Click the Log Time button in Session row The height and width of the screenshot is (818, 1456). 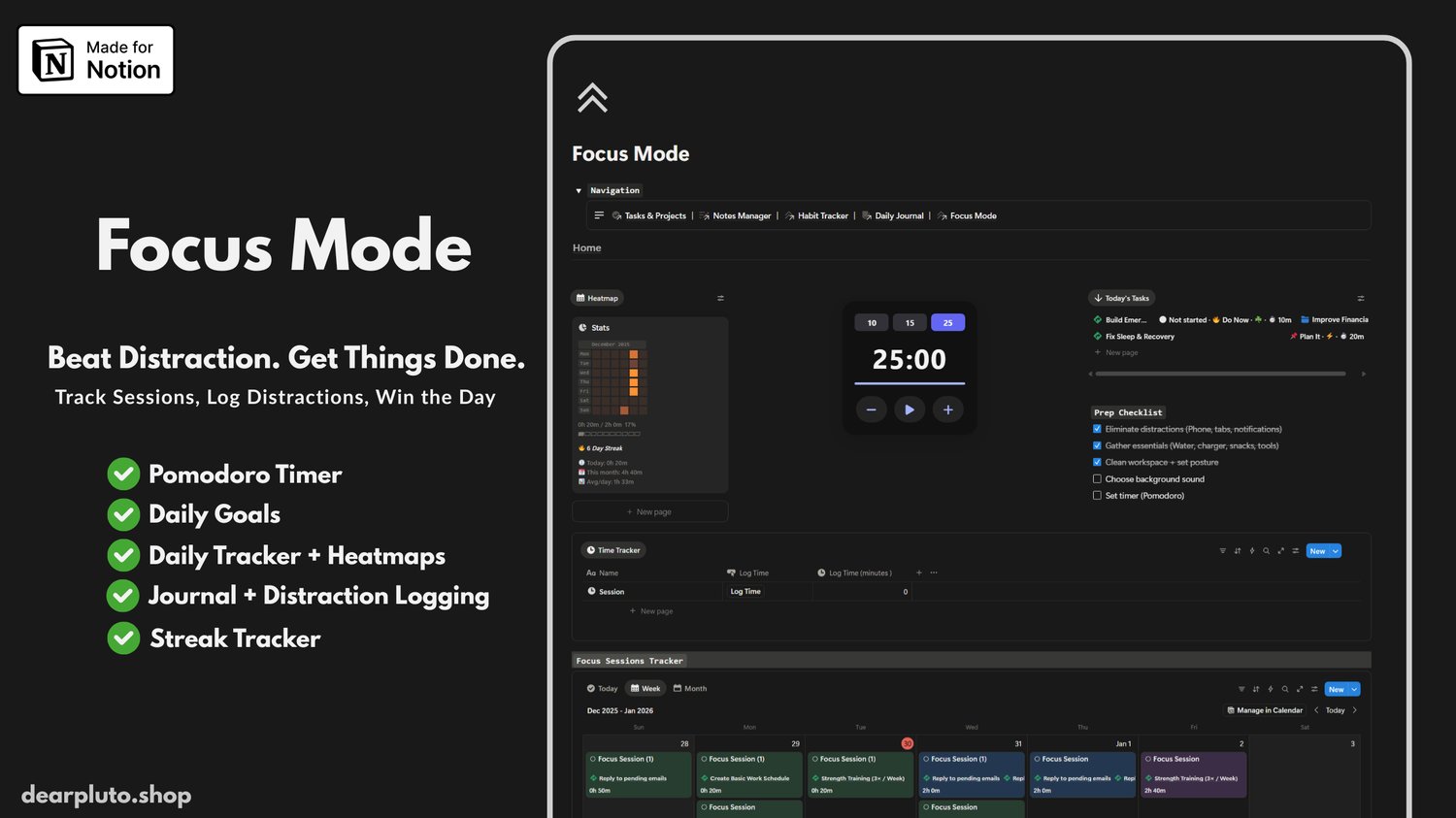point(745,591)
